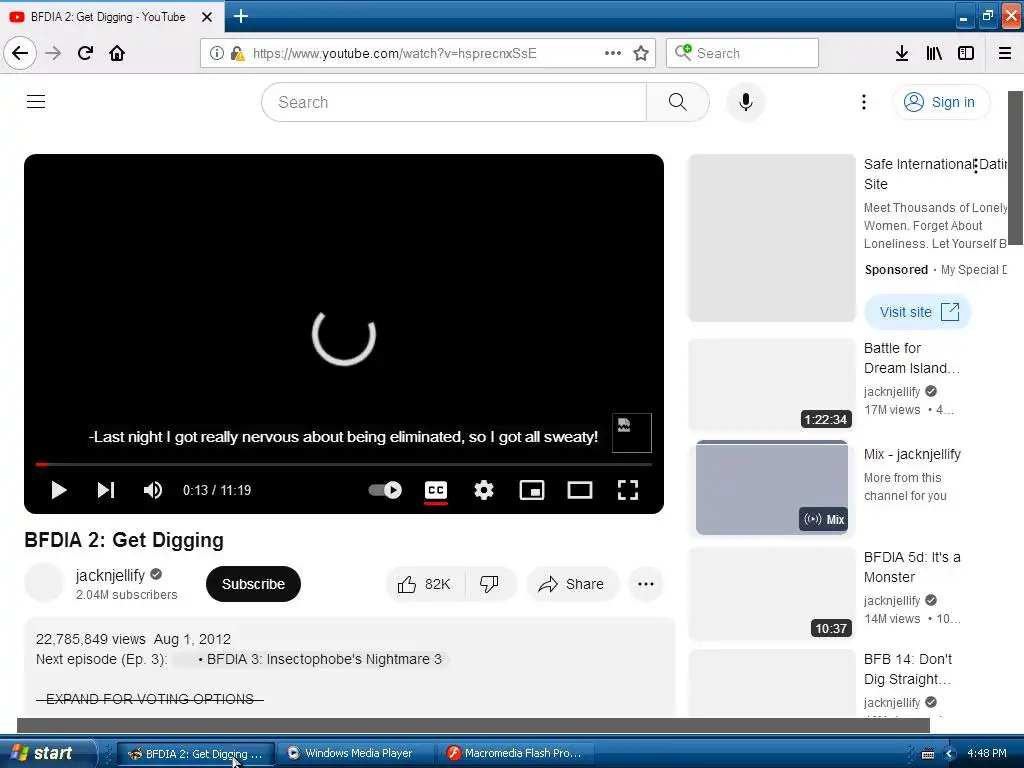Enable miniplayer mode

532,490
